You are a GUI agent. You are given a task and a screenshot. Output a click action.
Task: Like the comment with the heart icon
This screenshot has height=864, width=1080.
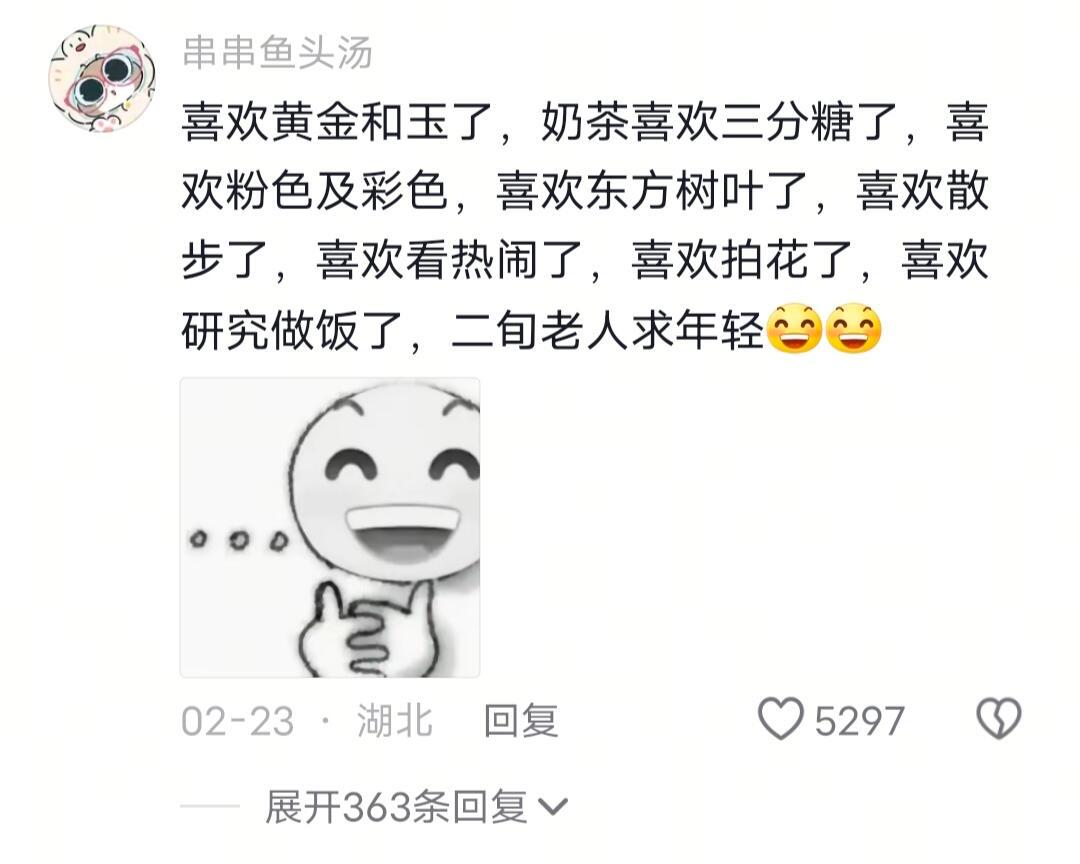pos(780,719)
